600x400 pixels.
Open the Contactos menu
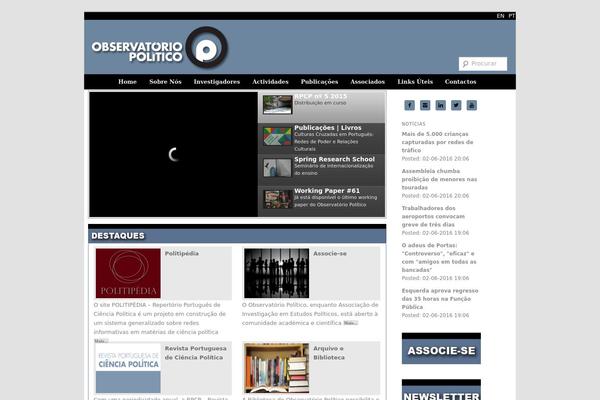[460, 82]
